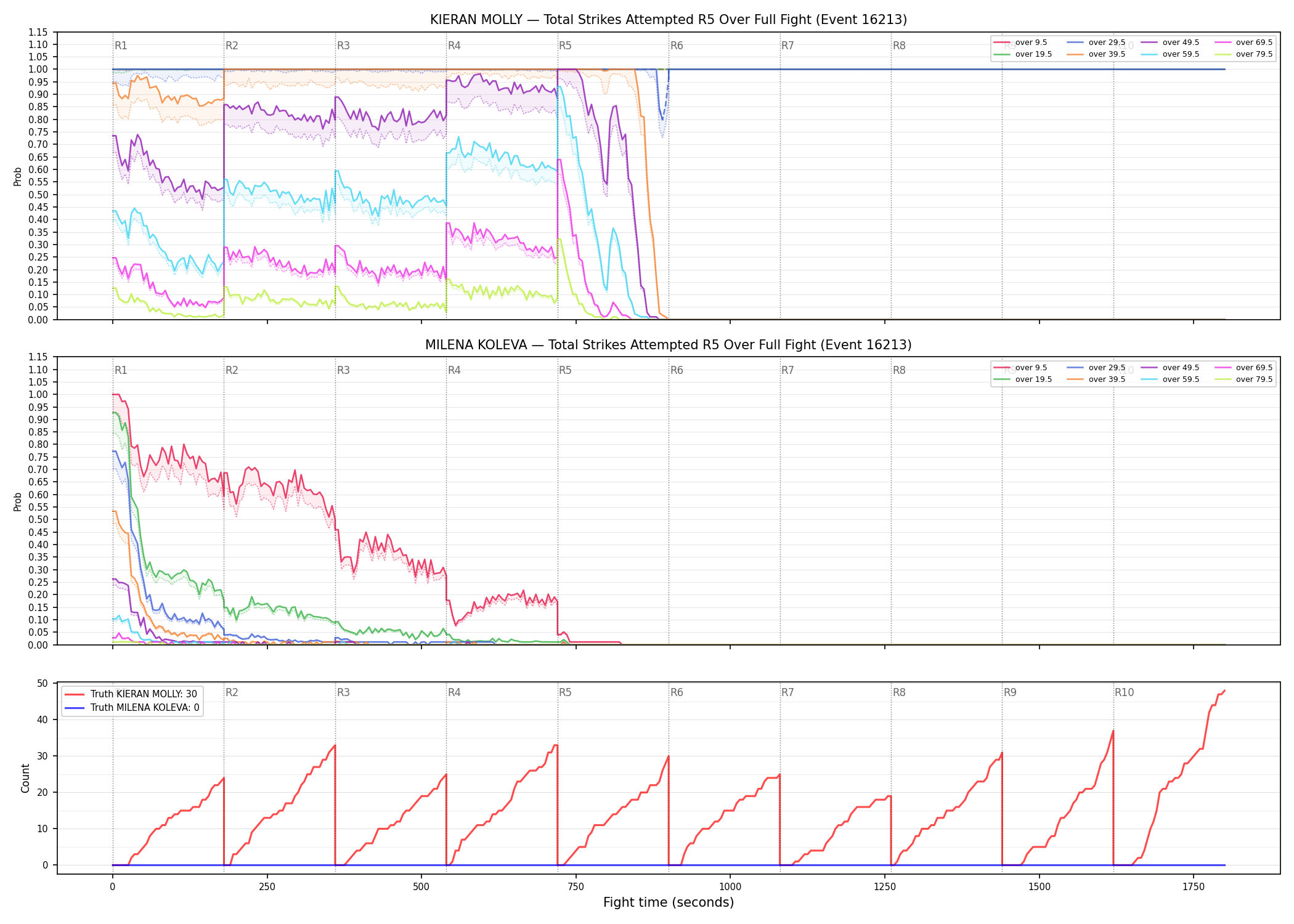Click the KIERAN MOLLY chart title

pos(669,20)
